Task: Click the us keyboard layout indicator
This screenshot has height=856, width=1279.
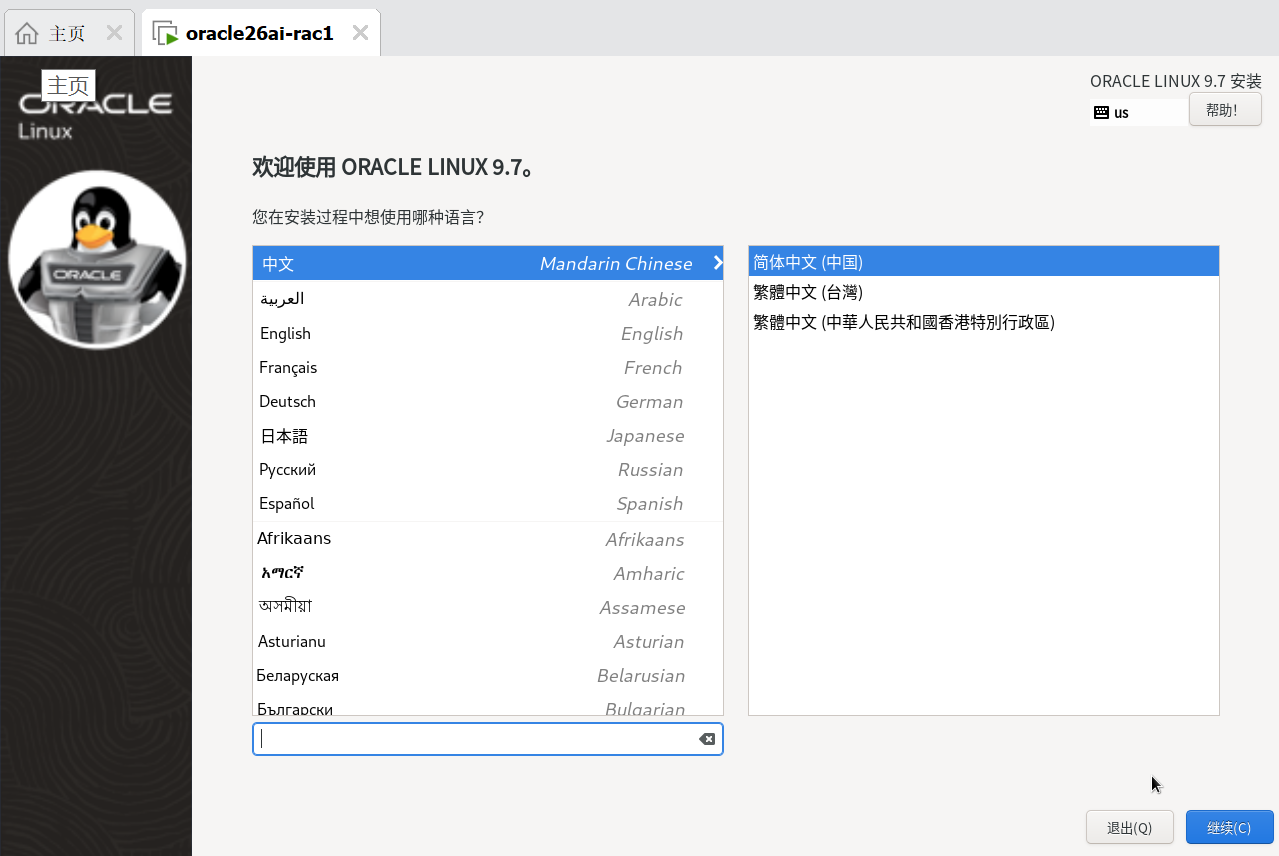Action: [1139, 112]
